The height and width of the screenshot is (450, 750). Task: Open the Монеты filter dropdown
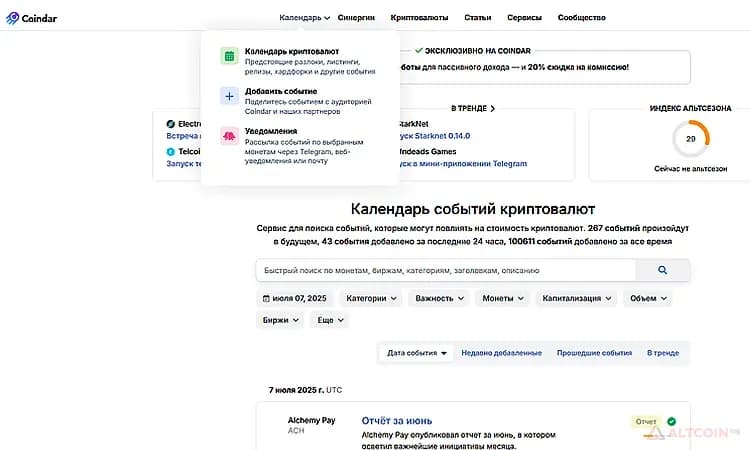pos(503,298)
